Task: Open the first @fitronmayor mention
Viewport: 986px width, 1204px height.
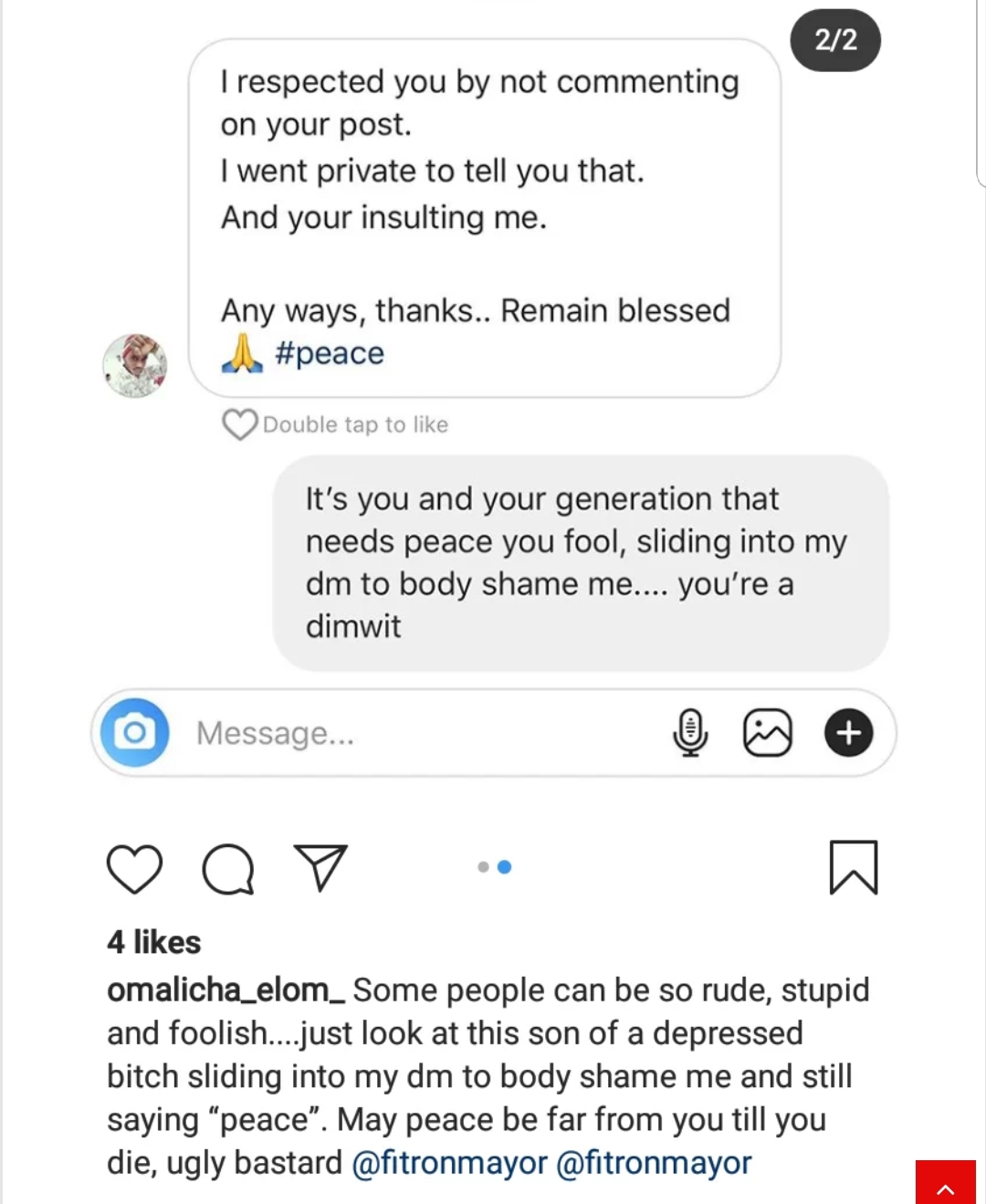Action: 449,1163
